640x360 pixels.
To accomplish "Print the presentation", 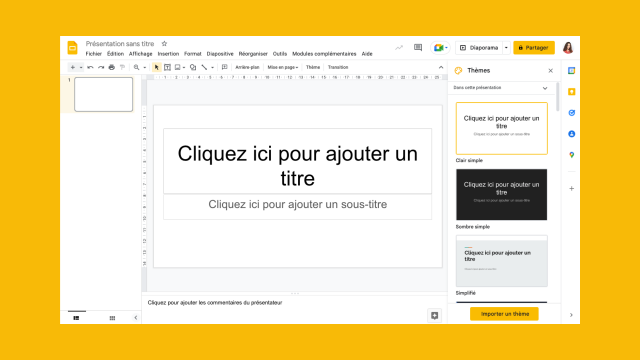I will pos(111,67).
